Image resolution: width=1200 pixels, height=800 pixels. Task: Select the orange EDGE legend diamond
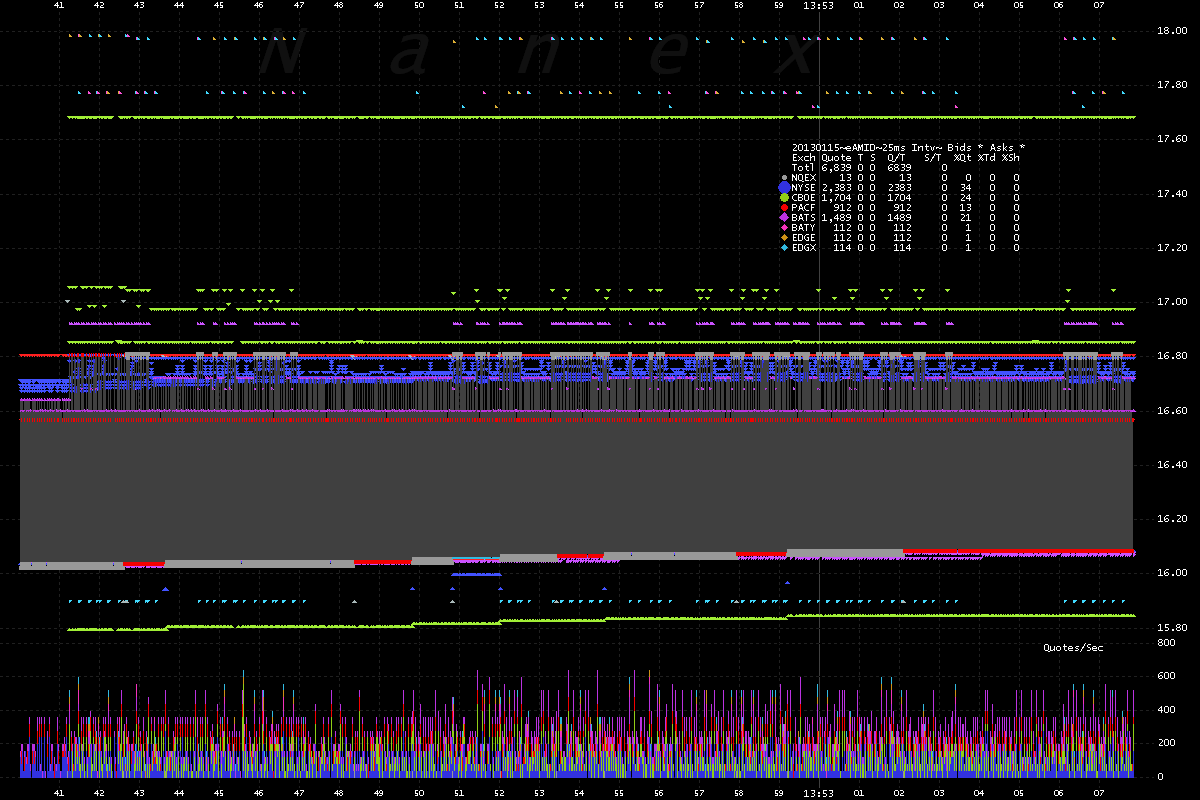[x=784, y=237]
